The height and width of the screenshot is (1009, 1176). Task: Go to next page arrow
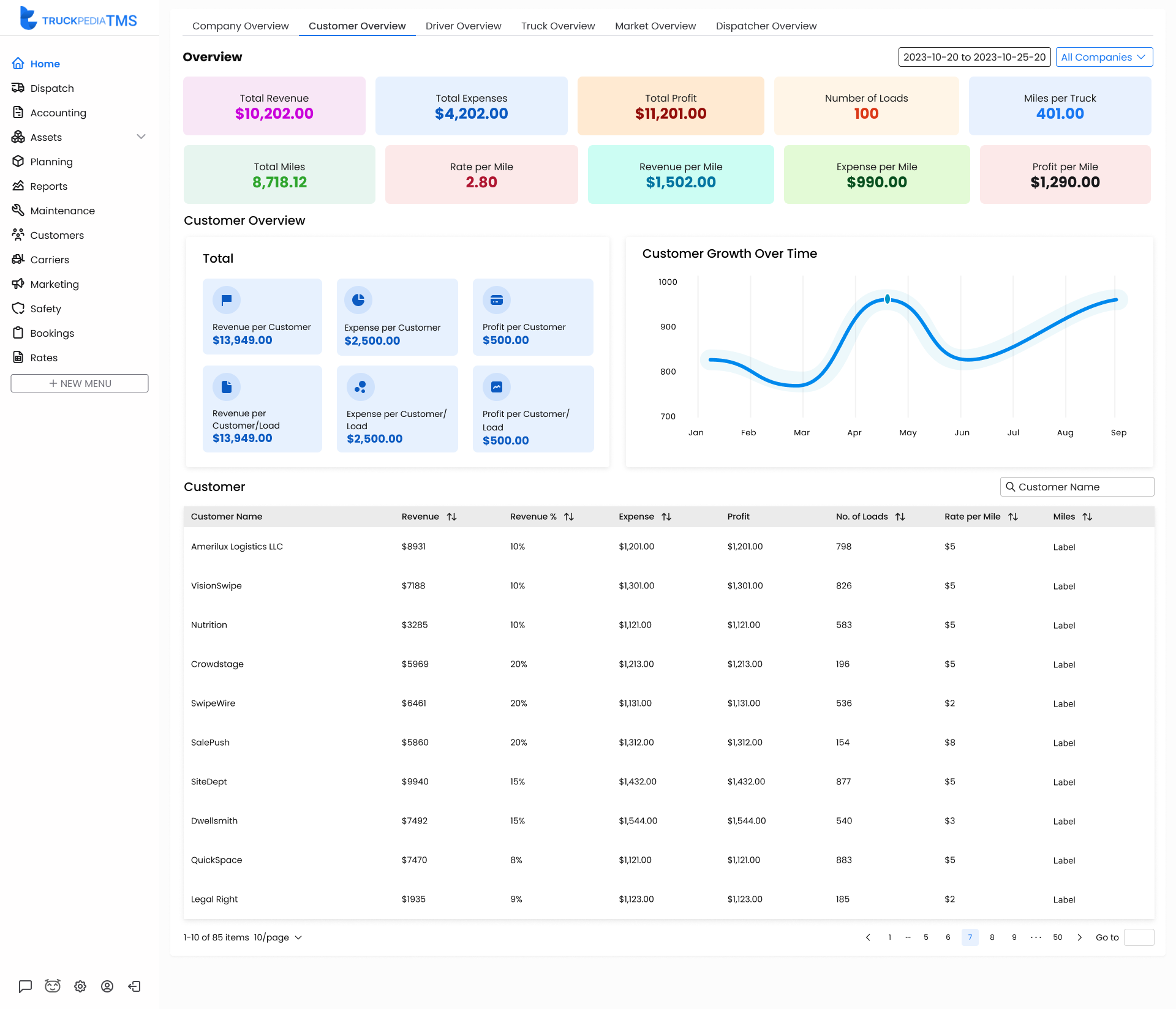[1080, 937]
